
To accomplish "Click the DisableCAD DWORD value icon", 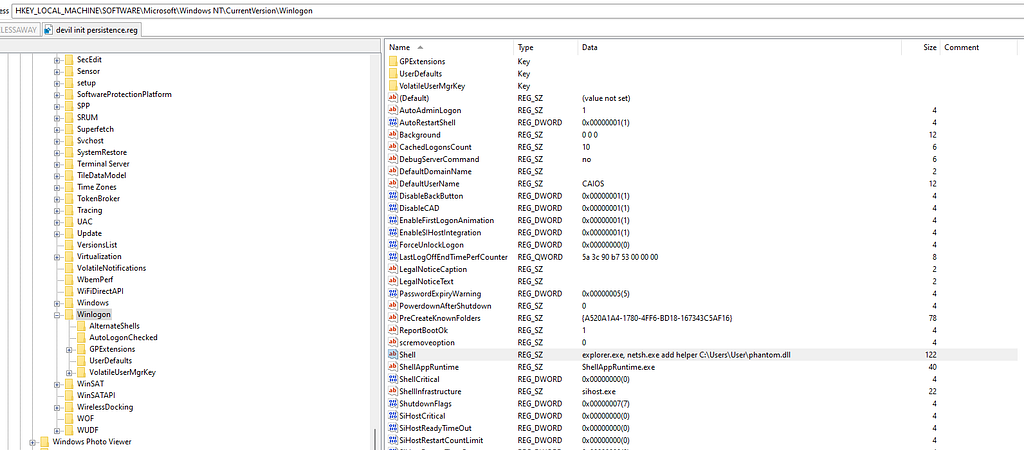I will [392, 208].
